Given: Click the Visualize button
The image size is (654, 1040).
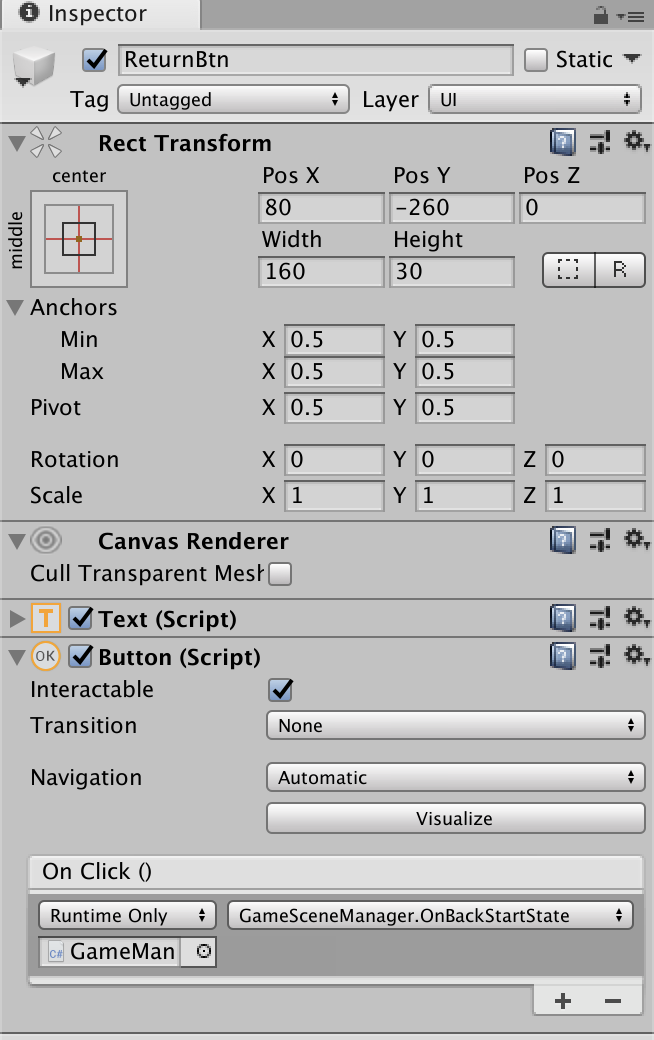Looking at the screenshot, I should pyautogui.click(x=455, y=819).
